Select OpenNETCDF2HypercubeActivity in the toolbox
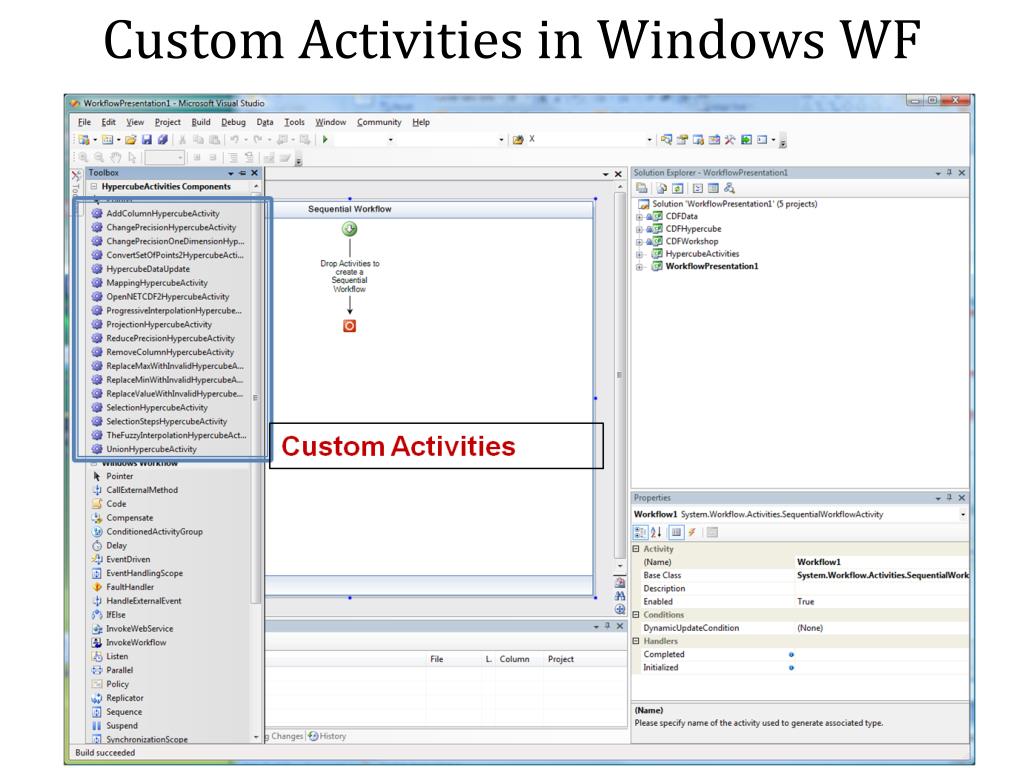1024x768 pixels. 168,296
